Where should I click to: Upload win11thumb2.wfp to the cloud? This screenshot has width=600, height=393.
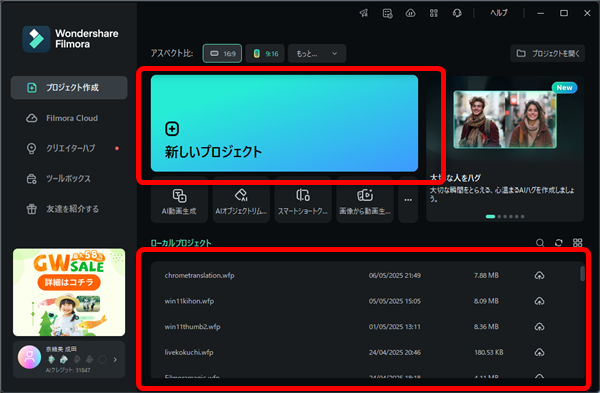(x=539, y=327)
